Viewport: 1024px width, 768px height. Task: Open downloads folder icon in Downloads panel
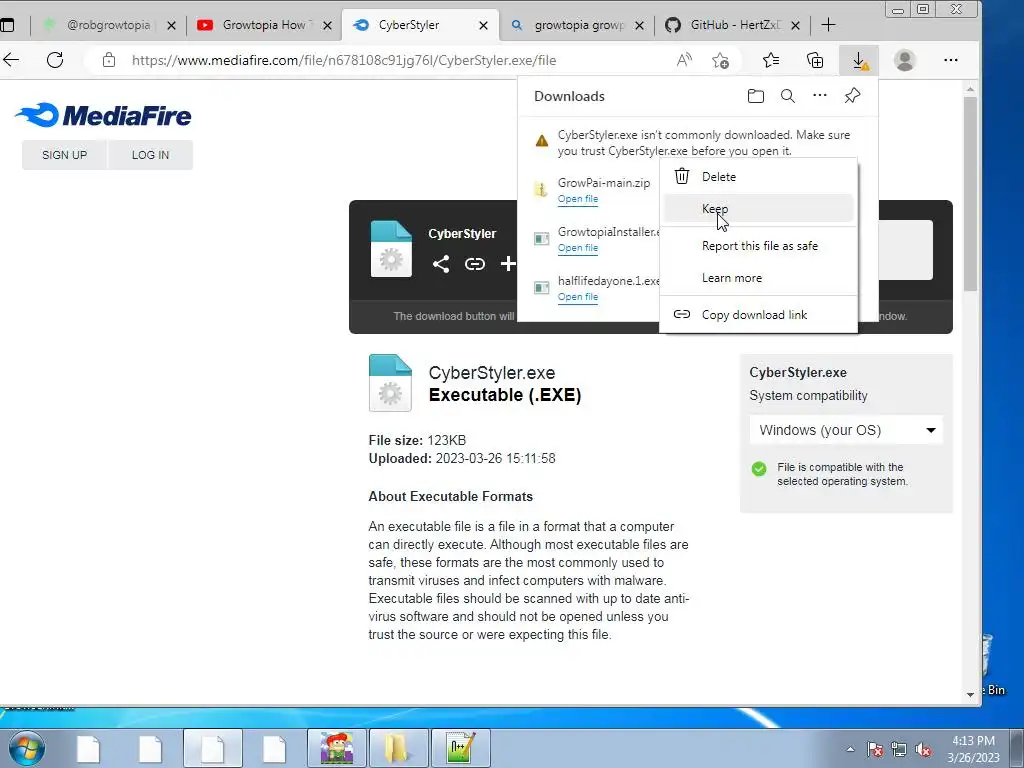756,96
